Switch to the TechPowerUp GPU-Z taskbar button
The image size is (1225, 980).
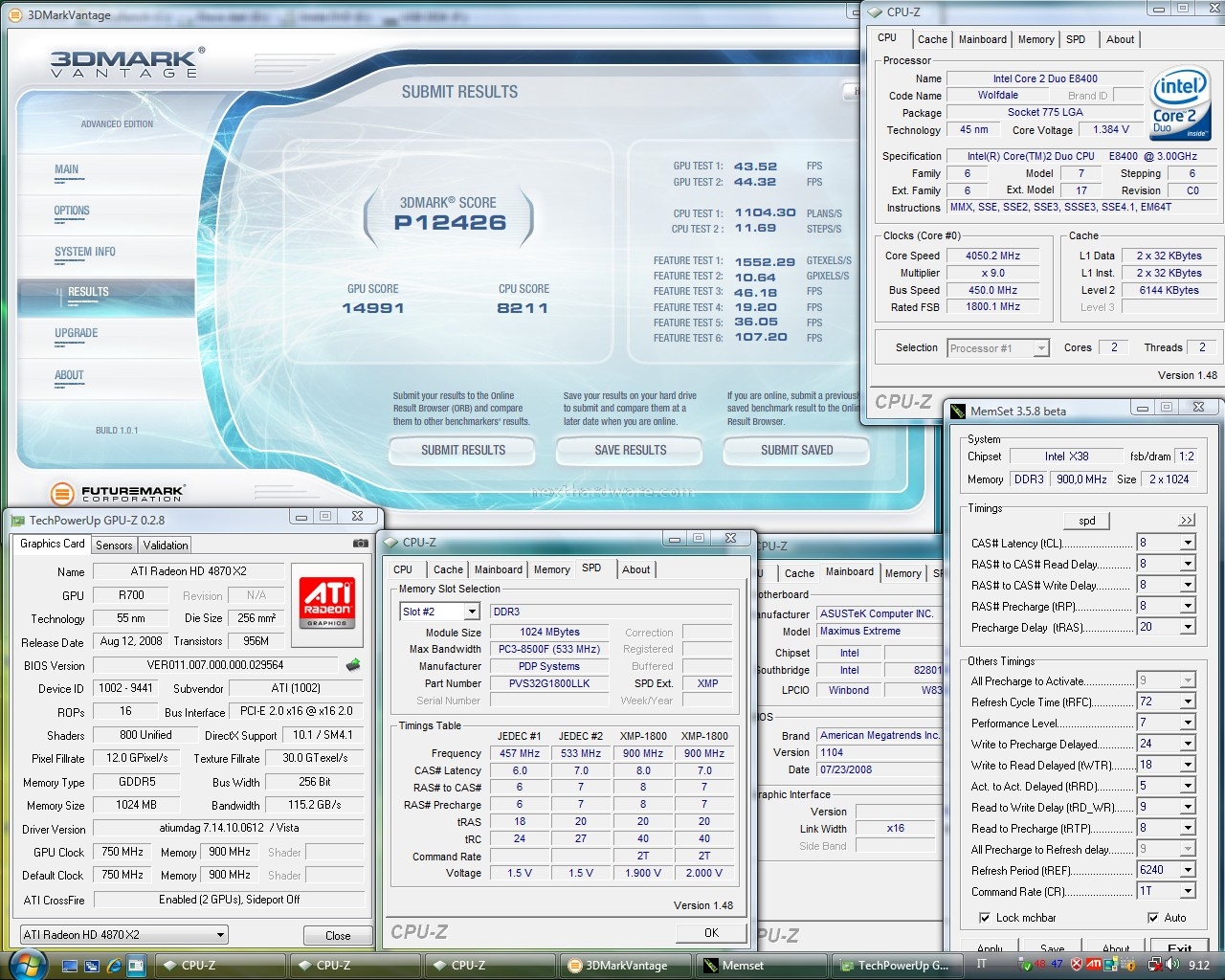(x=897, y=966)
